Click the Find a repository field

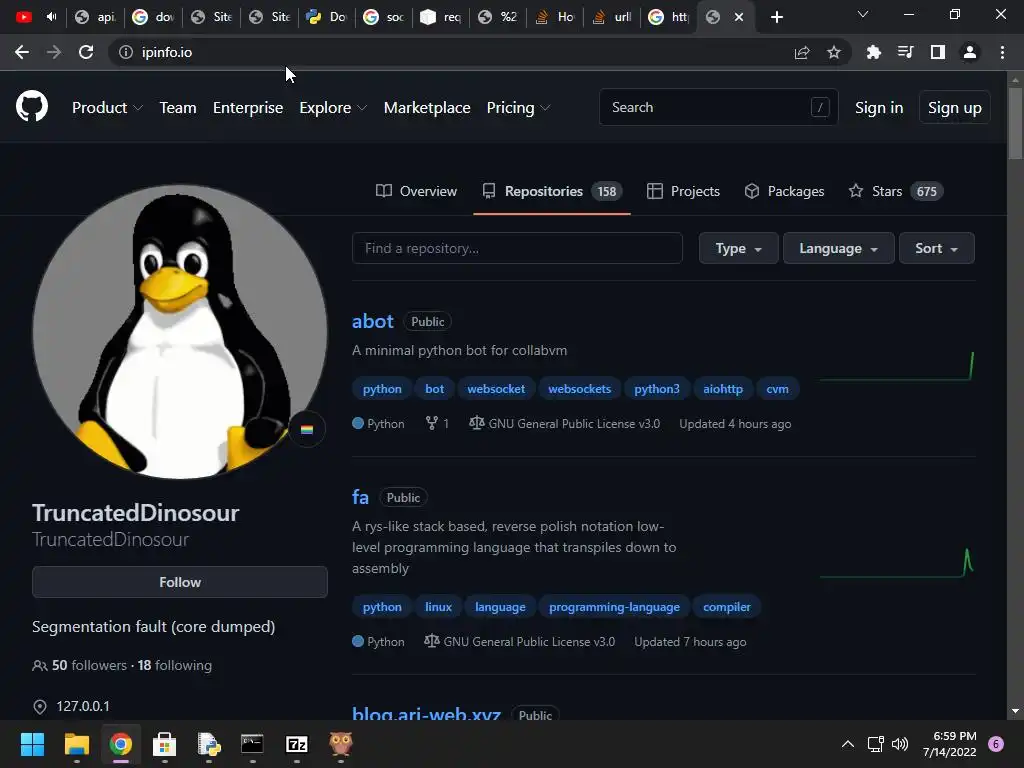tap(517, 248)
